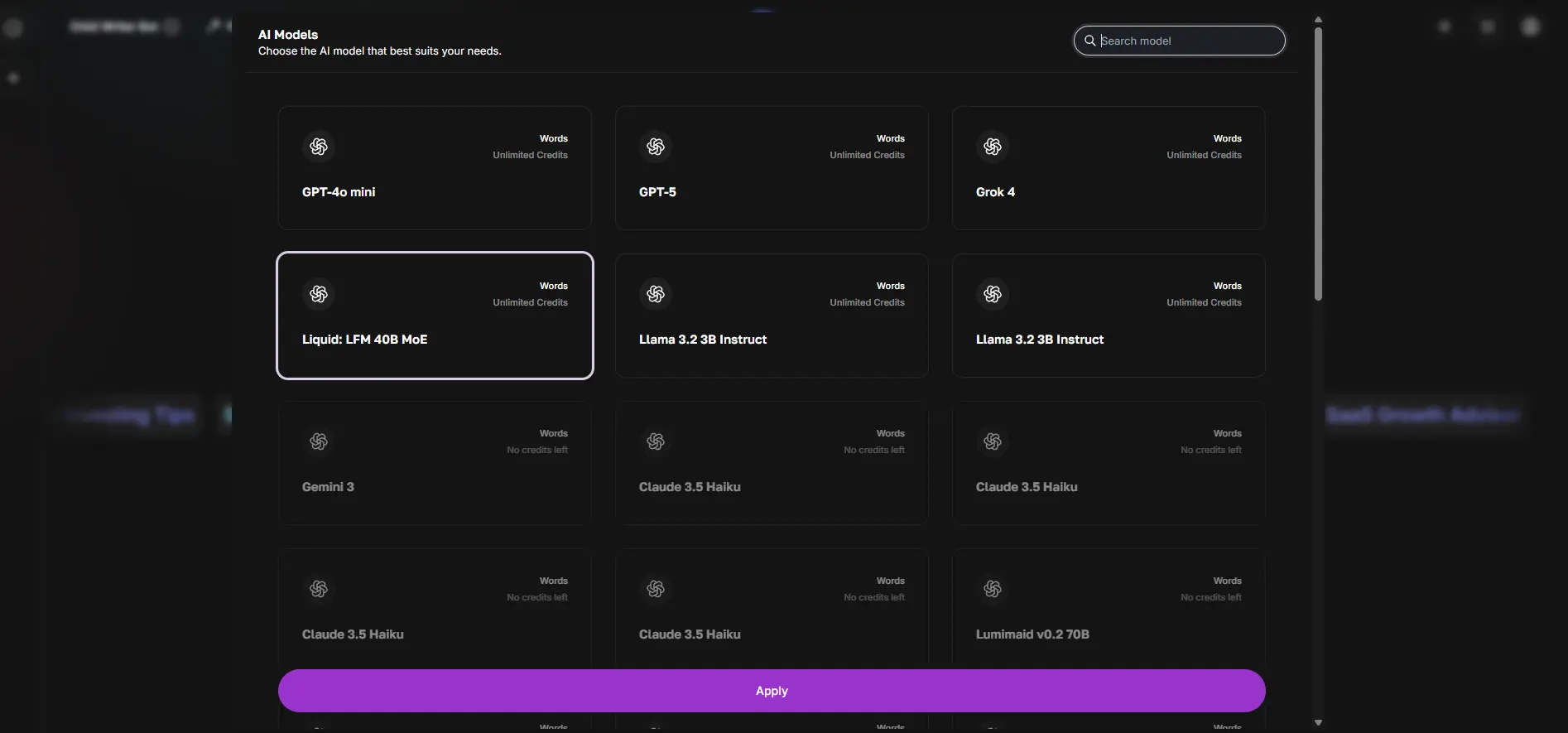Click the logo icon in the Liquid: LFM 40B MoE card

[319, 294]
